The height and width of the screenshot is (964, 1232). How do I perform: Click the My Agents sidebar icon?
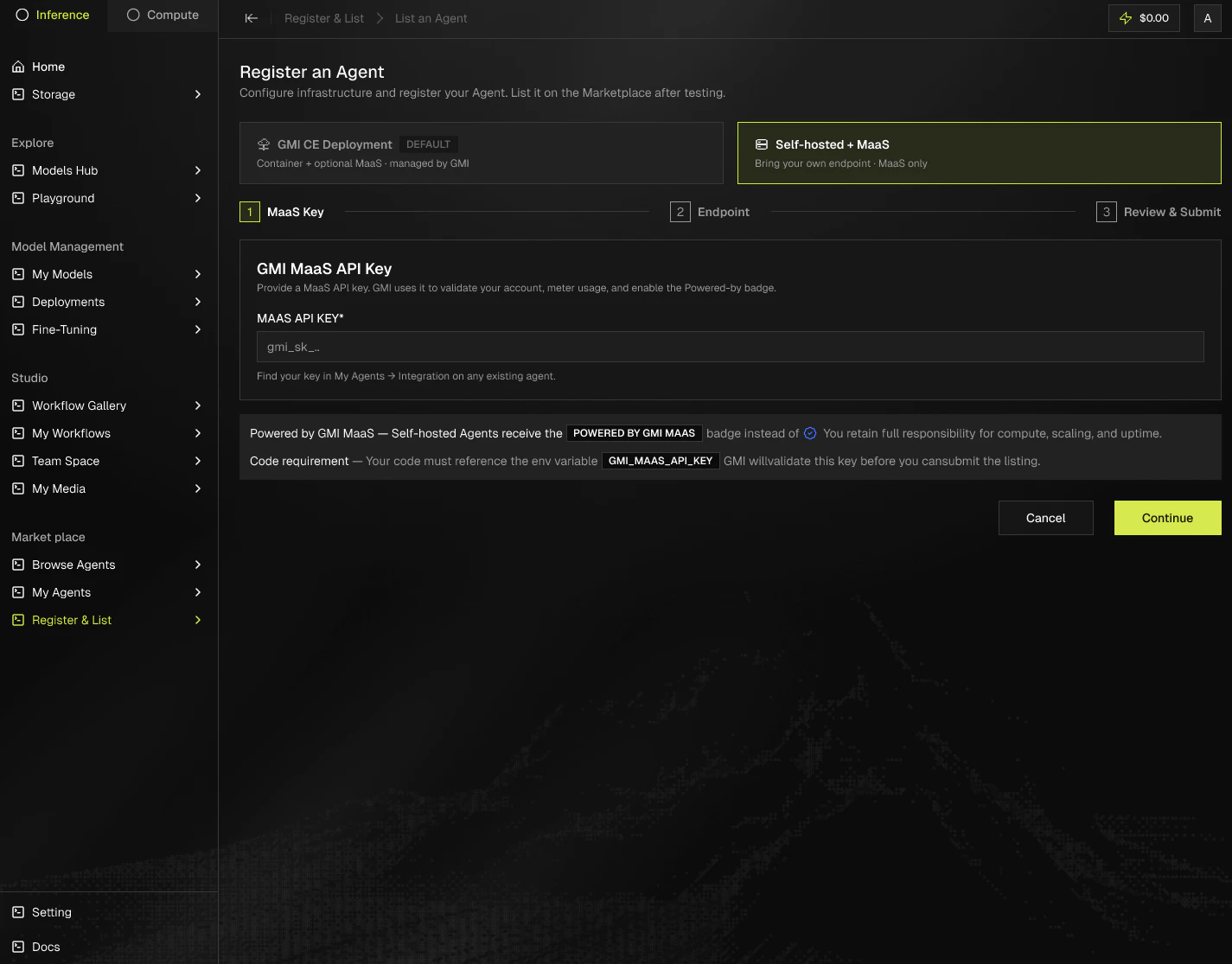click(x=18, y=592)
